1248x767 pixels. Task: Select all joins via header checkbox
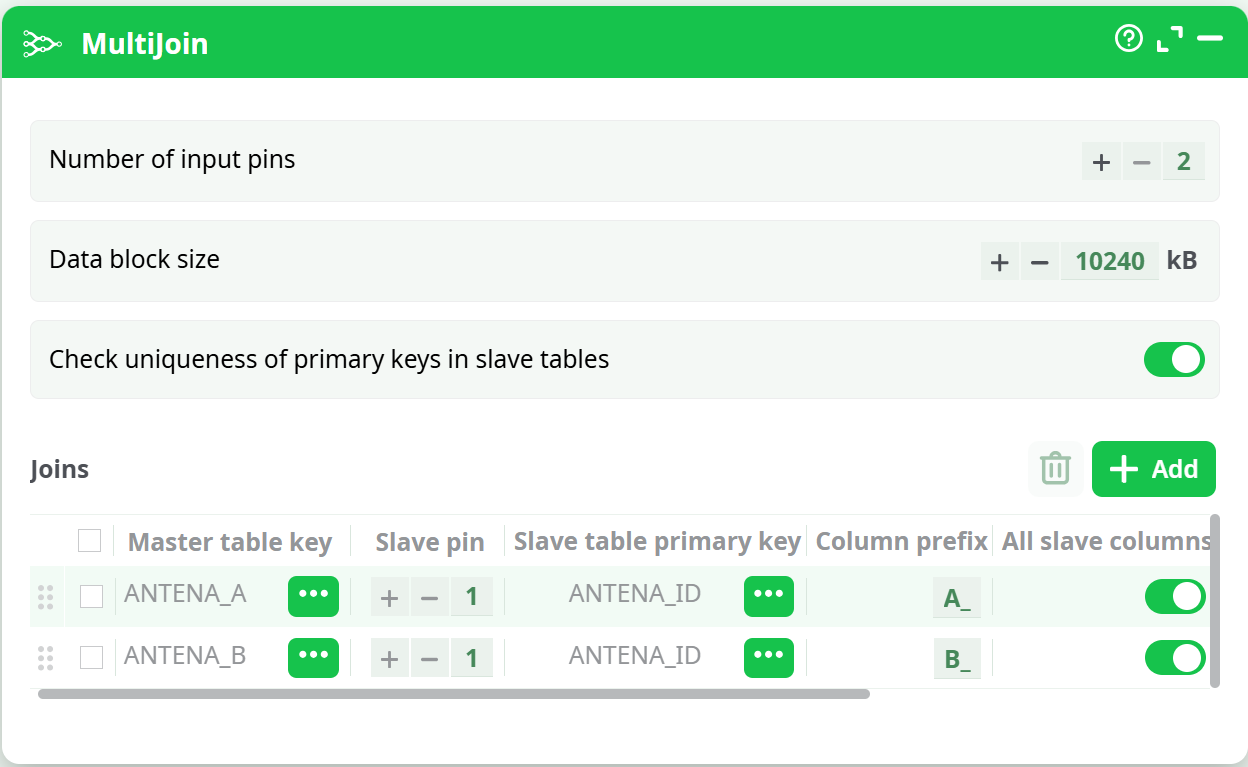pyautogui.click(x=90, y=541)
